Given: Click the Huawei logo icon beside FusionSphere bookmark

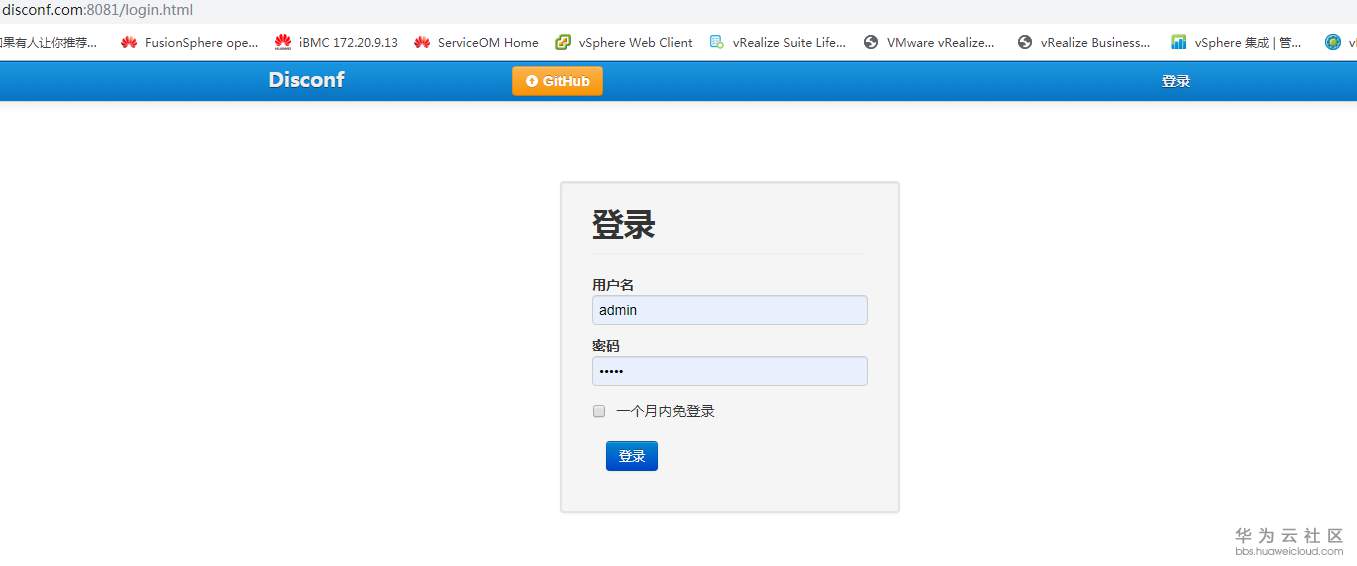Looking at the screenshot, I should (129, 42).
